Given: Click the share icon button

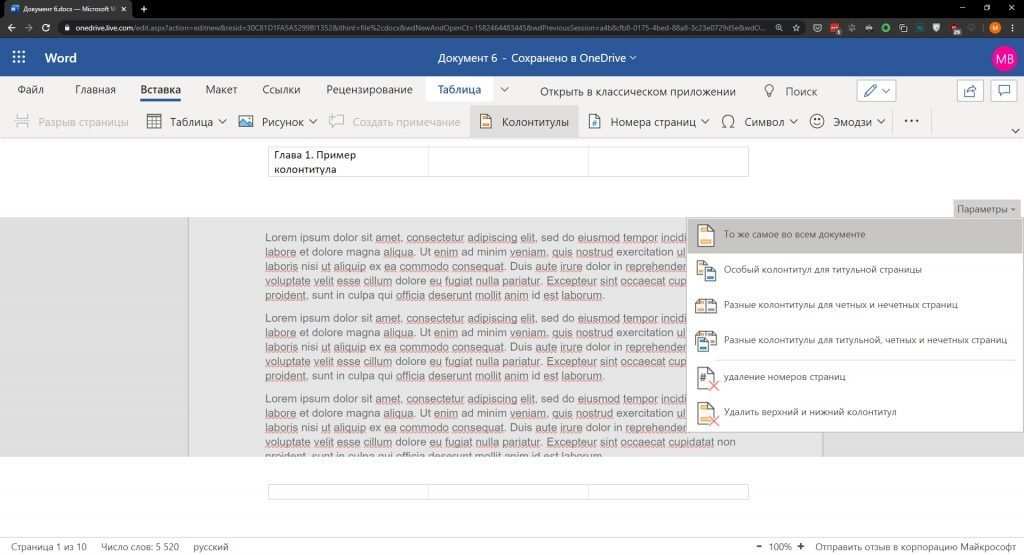Looking at the screenshot, I should [970, 91].
